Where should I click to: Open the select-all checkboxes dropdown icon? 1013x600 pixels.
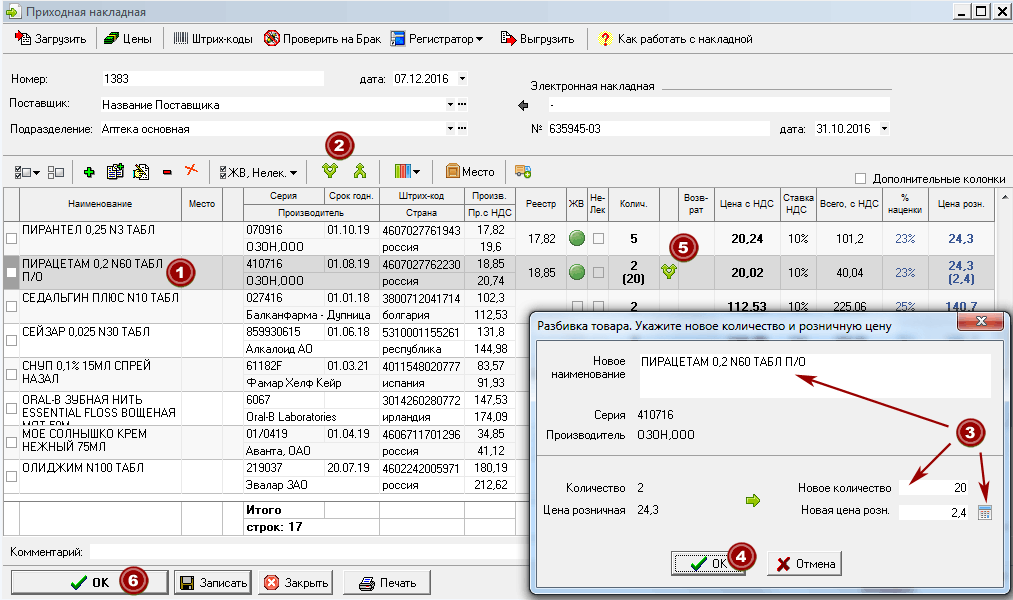[x=26, y=172]
